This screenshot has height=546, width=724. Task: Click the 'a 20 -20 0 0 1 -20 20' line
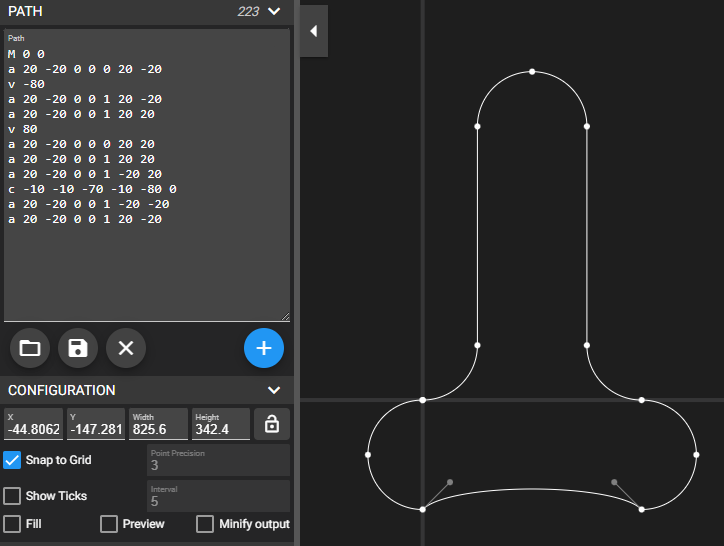85,174
